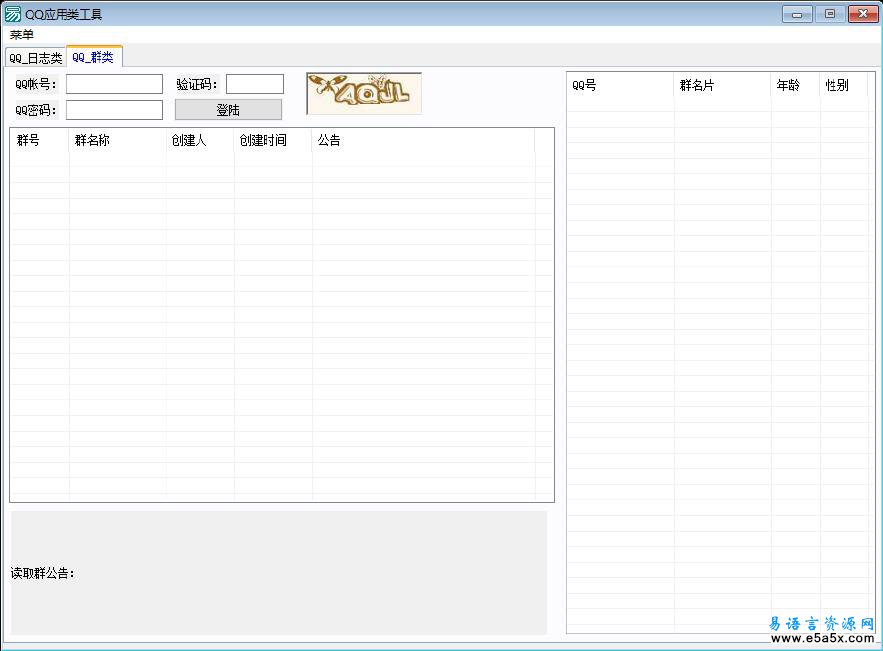Maximize the QQ应用类工具 window
This screenshot has height=651, width=883.
pyautogui.click(x=830, y=14)
